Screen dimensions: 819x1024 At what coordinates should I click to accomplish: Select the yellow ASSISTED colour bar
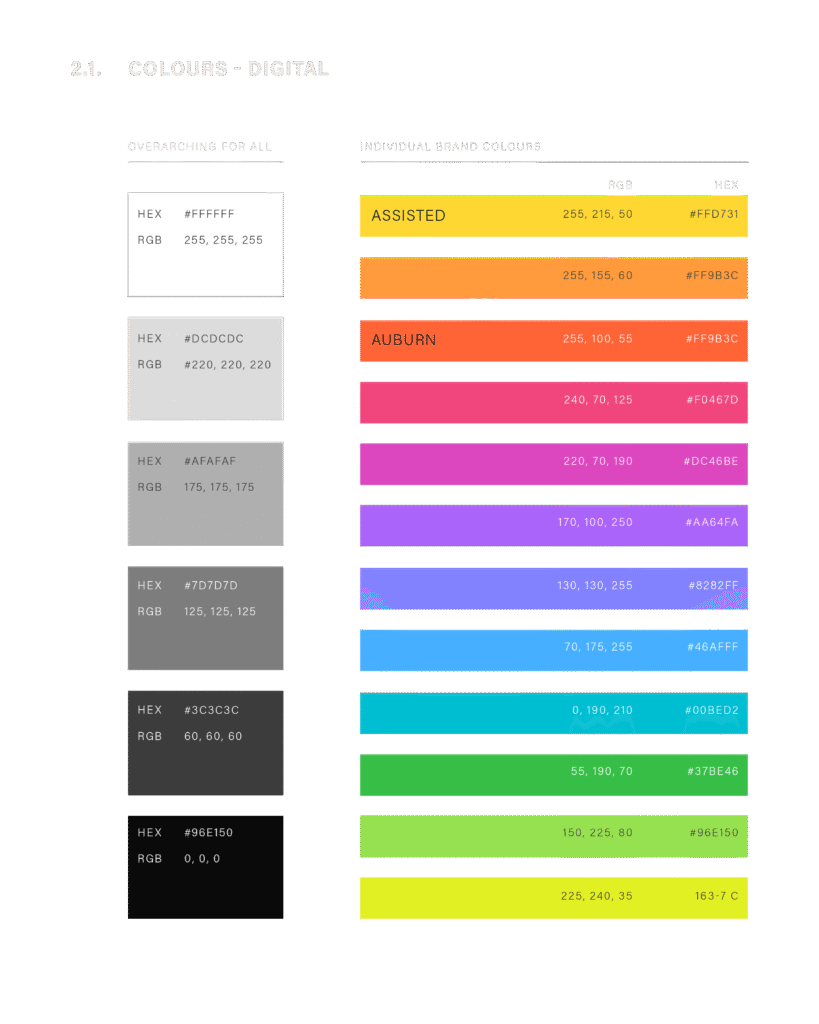[x=553, y=216]
